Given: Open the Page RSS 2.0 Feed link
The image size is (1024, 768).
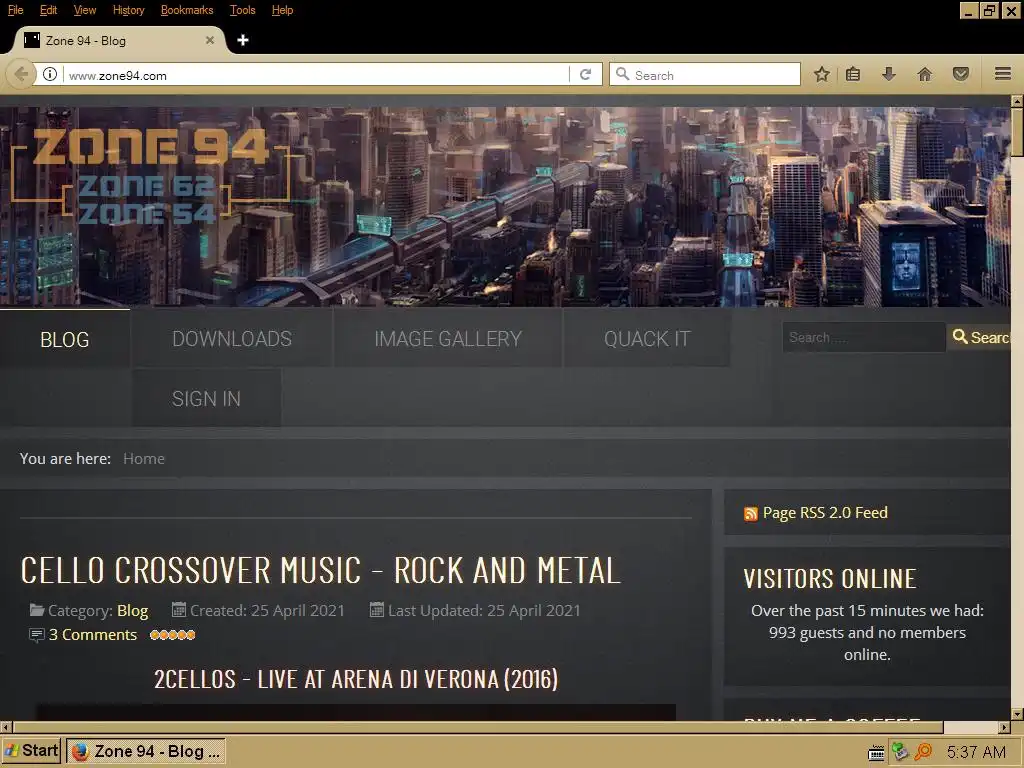Looking at the screenshot, I should (x=825, y=513).
